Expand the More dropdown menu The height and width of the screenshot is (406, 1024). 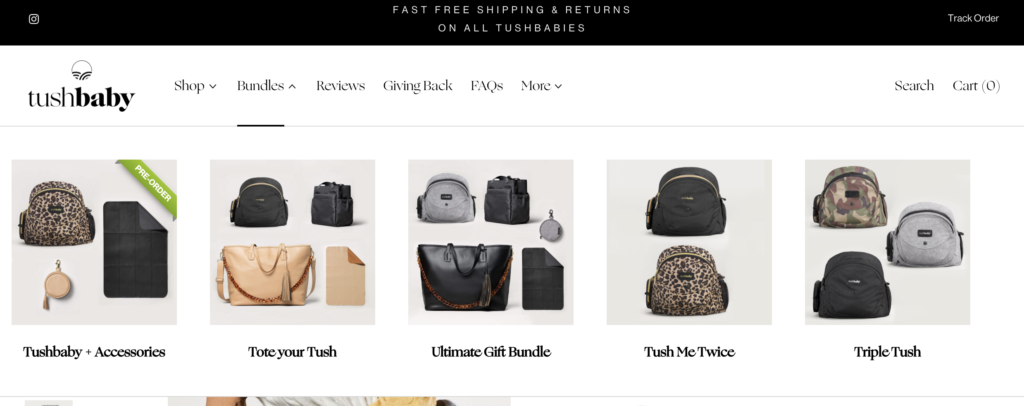coord(541,86)
